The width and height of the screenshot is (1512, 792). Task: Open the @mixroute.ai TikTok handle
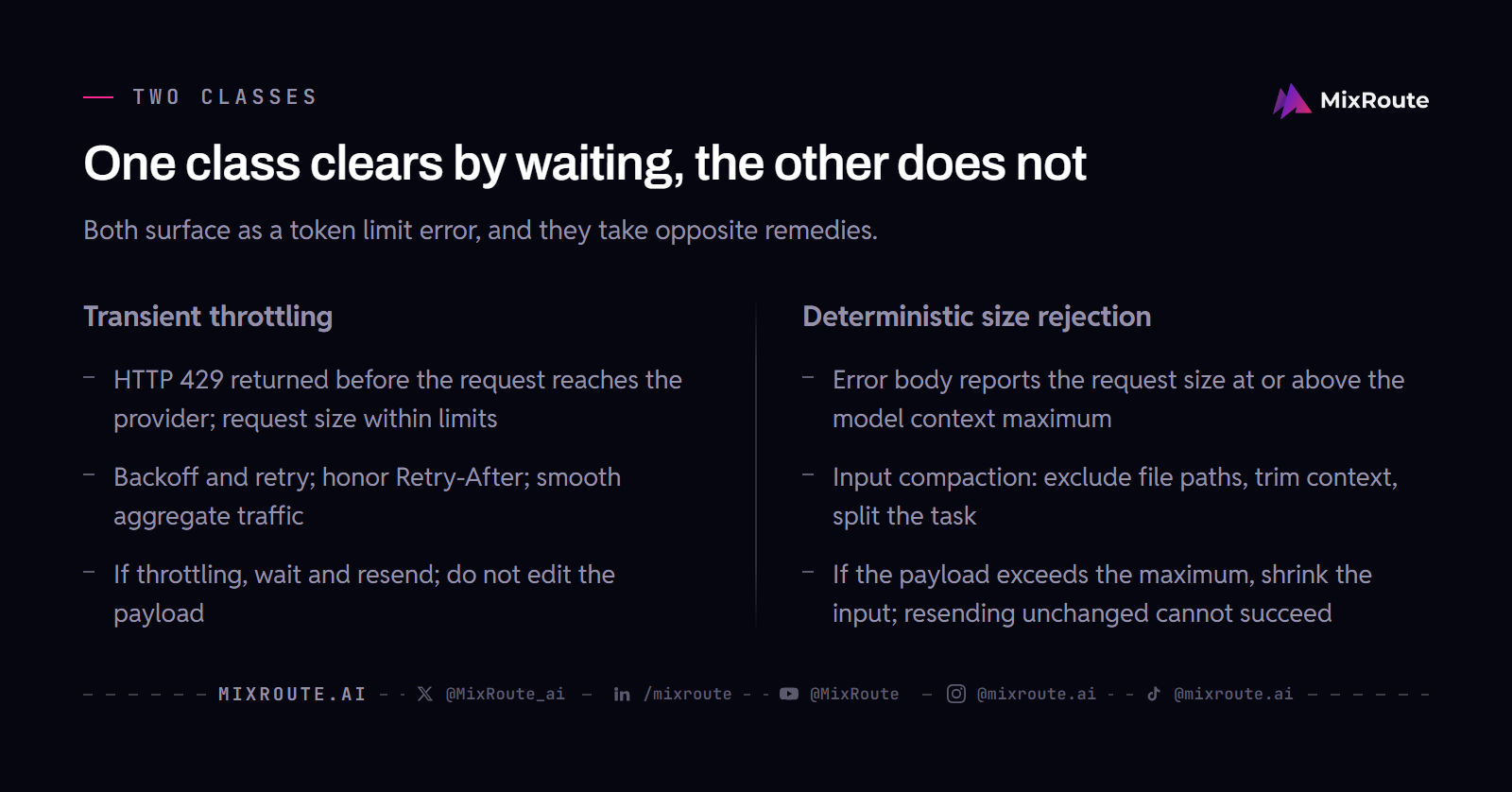(x=1233, y=694)
